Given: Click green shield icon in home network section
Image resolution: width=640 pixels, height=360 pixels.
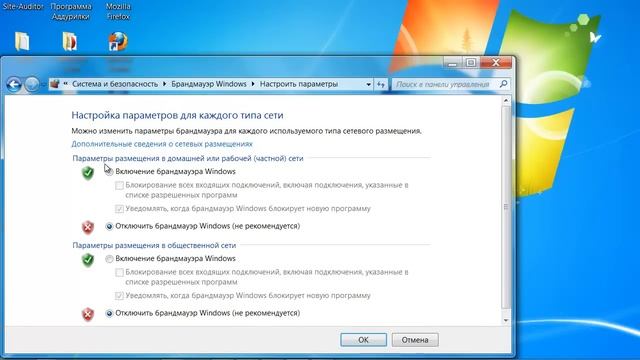Looking at the screenshot, I should pos(88,173).
